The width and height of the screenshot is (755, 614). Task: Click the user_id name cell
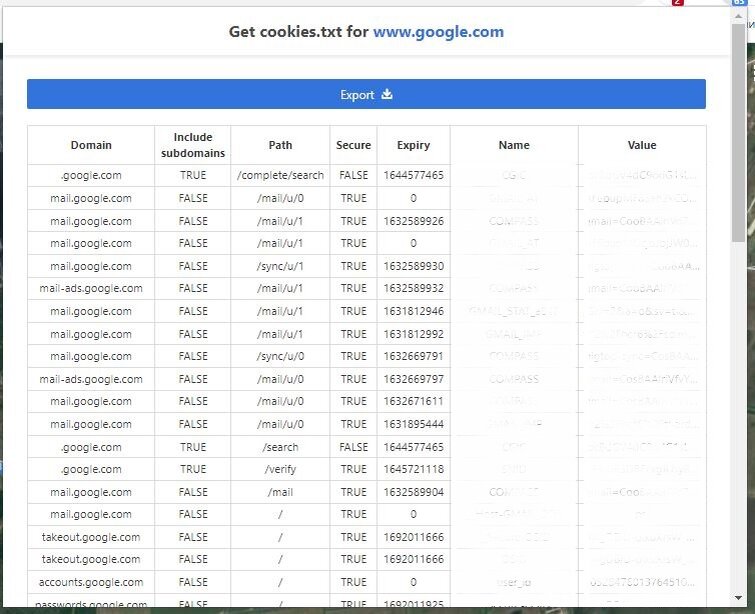coord(514,582)
